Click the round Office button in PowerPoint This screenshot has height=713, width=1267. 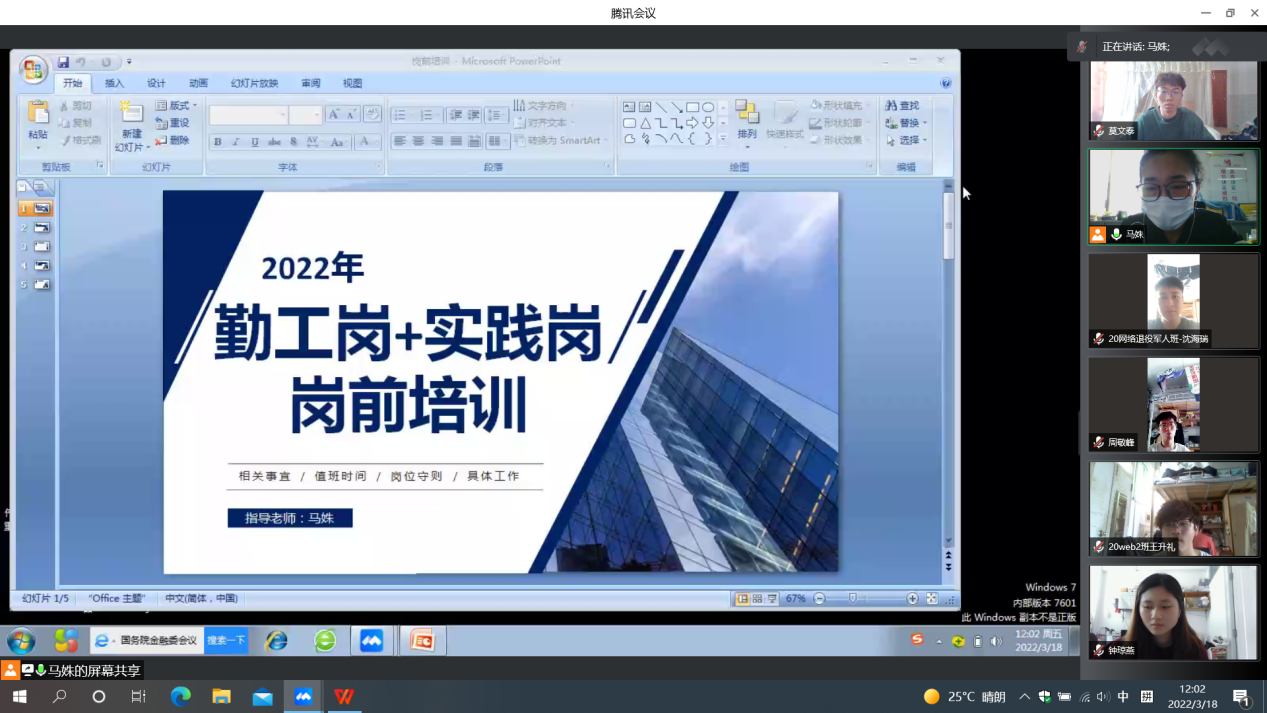[x=33, y=69]
